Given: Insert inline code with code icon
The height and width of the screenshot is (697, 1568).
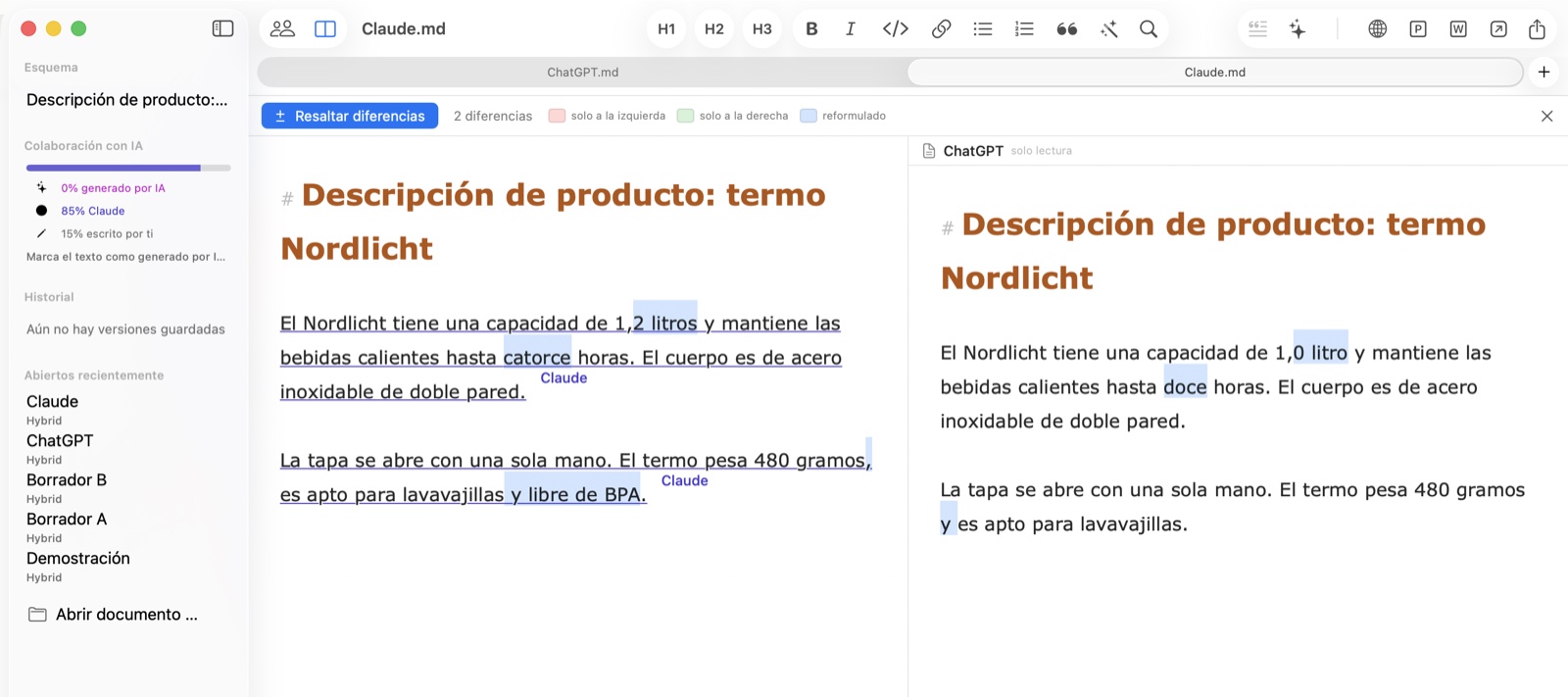Looking at the screenshot, I should click(896, 28).
